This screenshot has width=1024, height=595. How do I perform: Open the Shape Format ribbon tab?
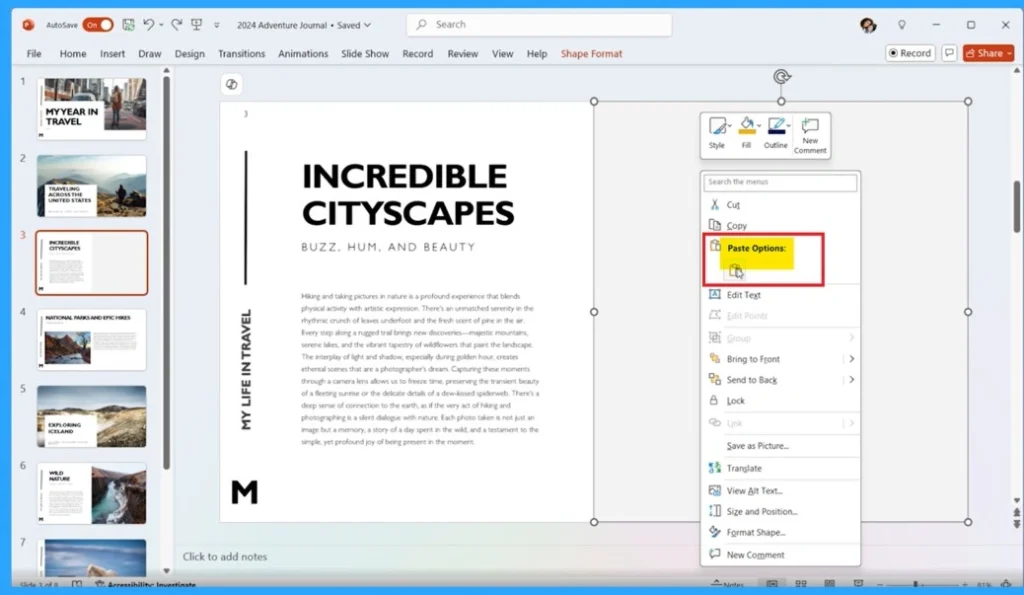point(594,54)
